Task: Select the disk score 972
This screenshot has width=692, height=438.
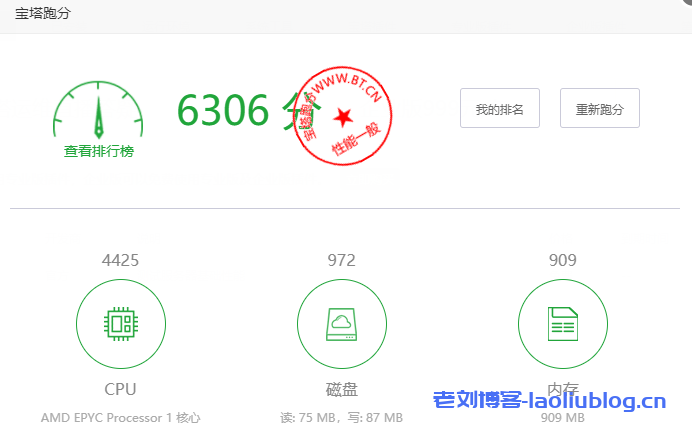Action: coord(342,261)
